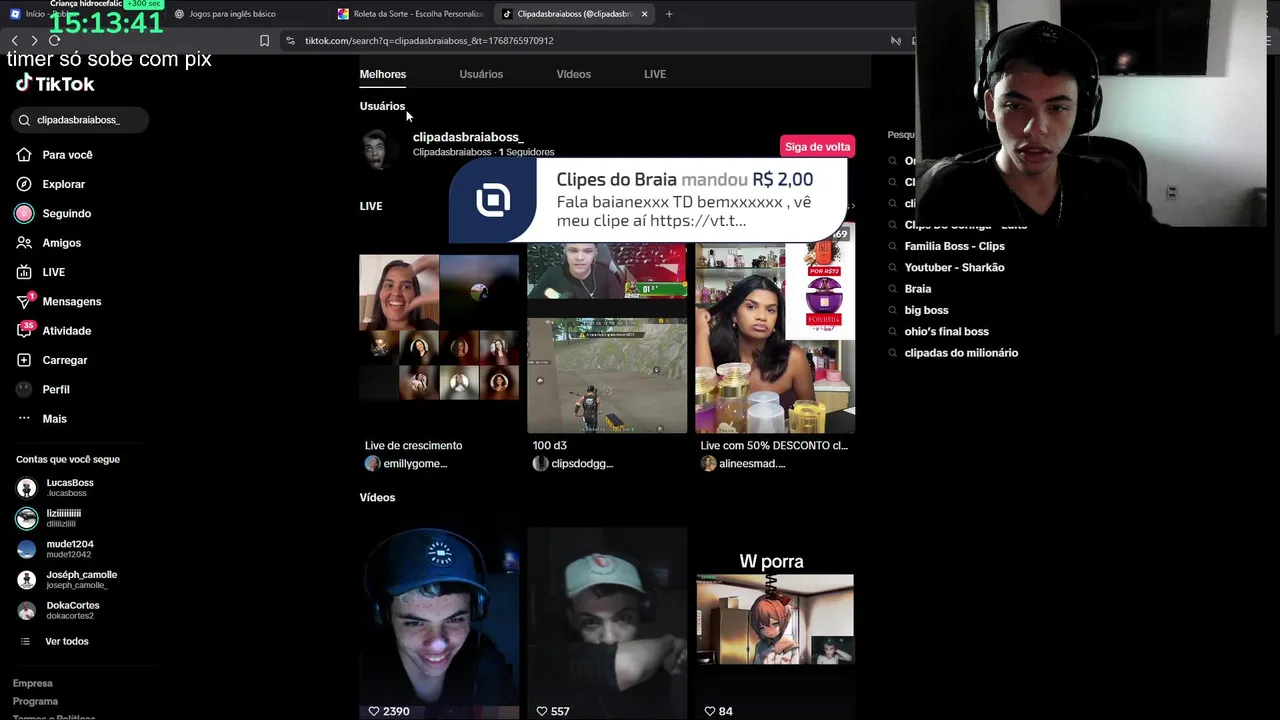Screen dimensions: 1280x720
Task: Click the Vídeos section heading
Action: click(x=377, y=497)
